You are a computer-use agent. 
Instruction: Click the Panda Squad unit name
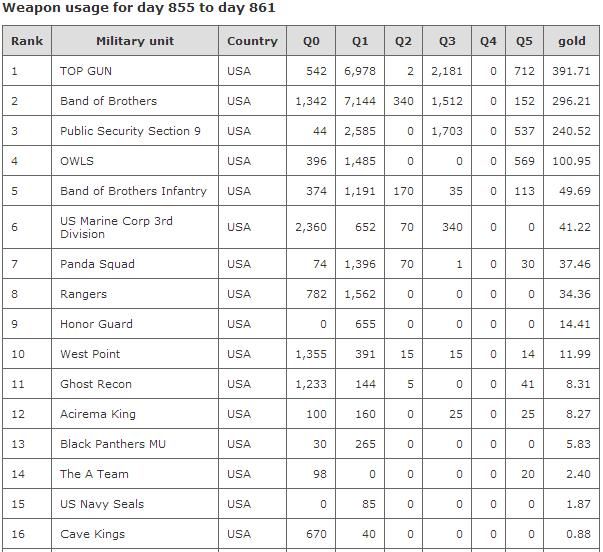click(x=97, y=264)
